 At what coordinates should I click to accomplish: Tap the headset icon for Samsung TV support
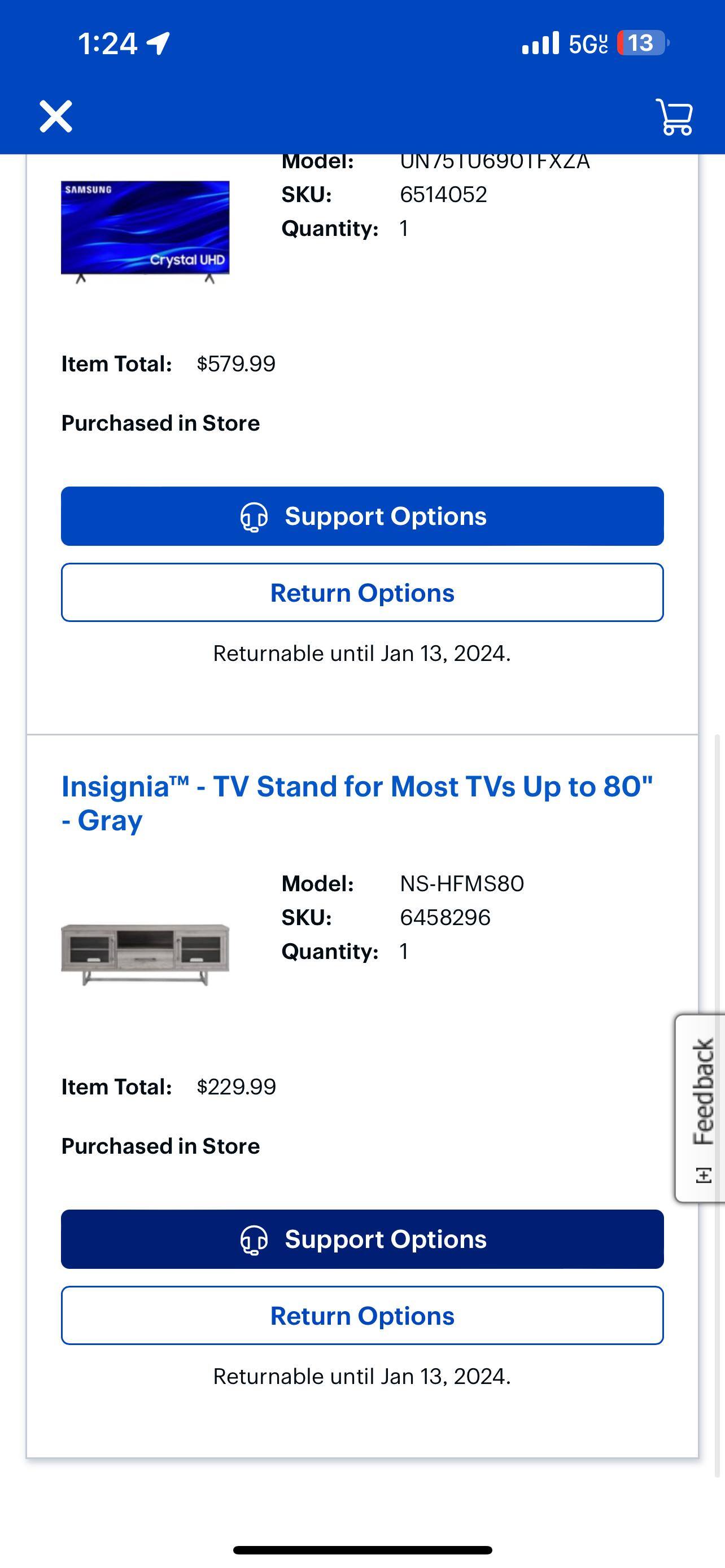[x=254, y=517]
